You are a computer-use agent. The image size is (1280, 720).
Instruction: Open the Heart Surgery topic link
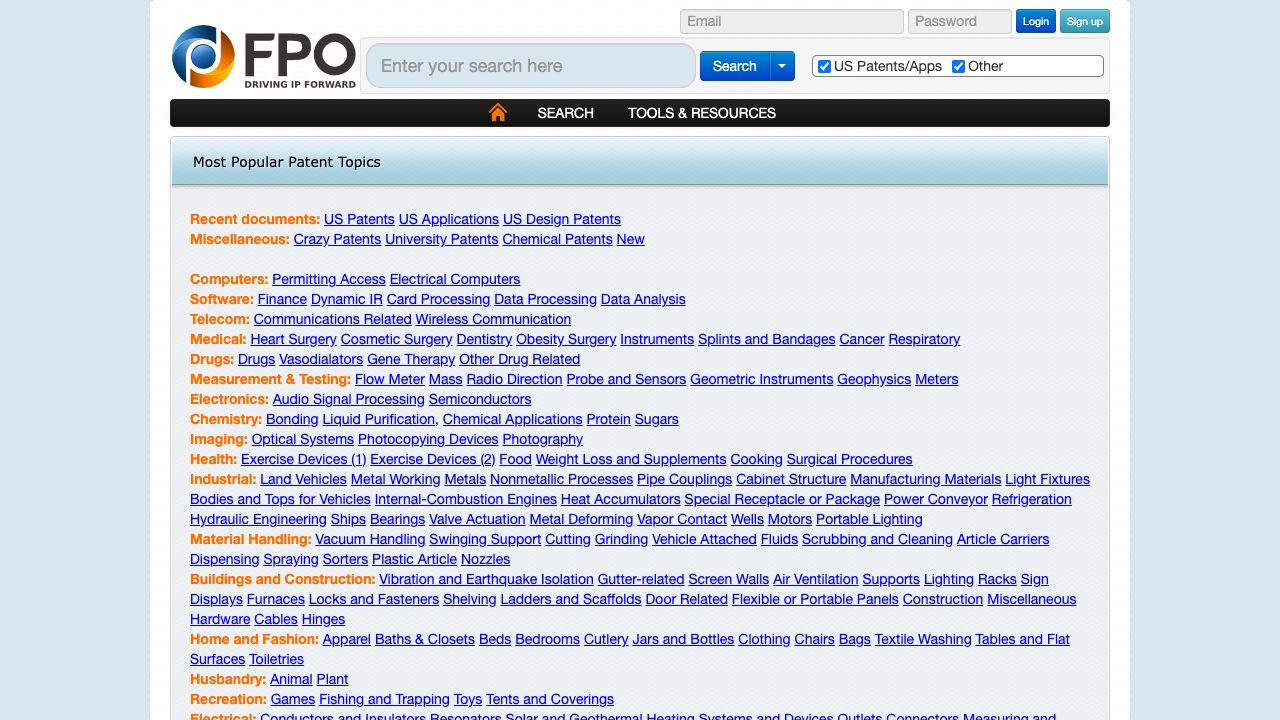[x=293, y=339]
